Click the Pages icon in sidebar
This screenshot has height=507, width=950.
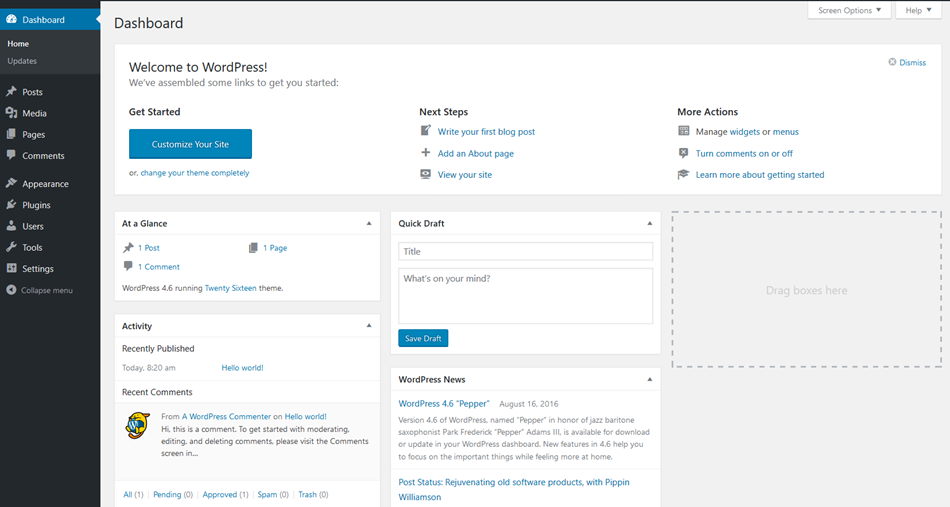(x=11, y=134)
